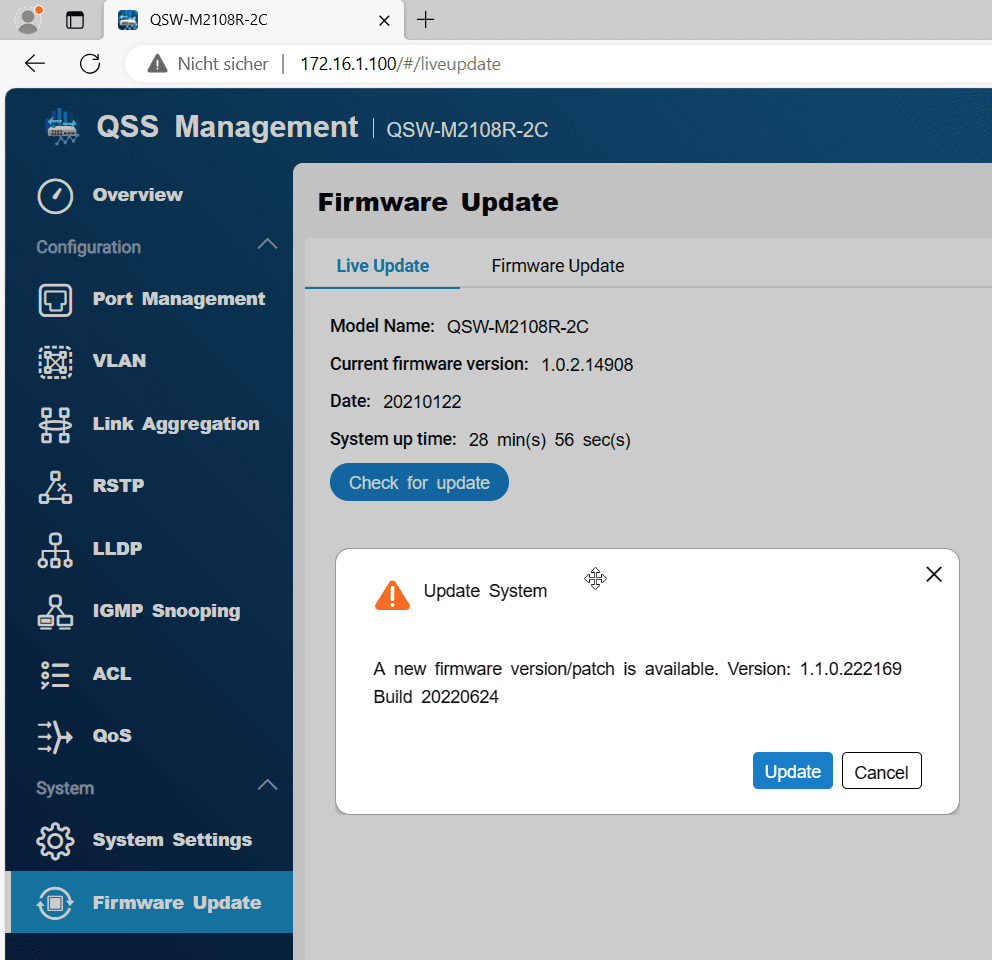Screen dimensions: 992x960
Task: Click the Configuration section heading
Action: click(89, 247)
